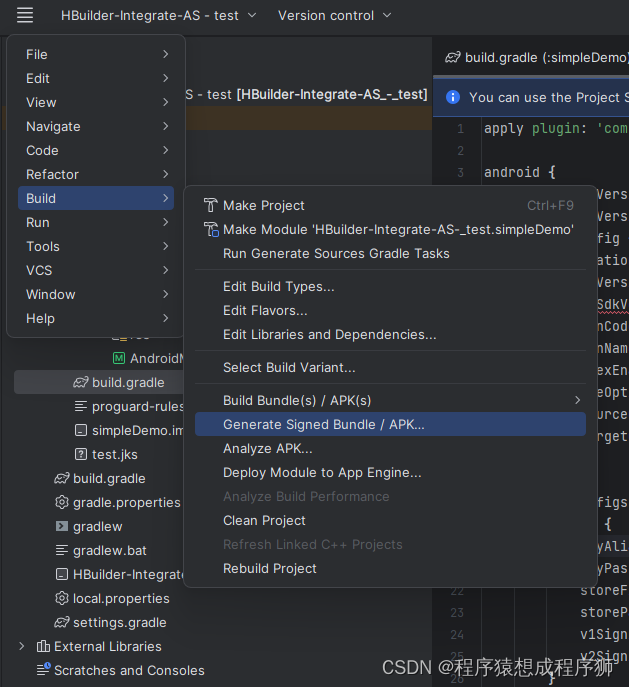Select Analyze APK option
This screenshot has height=687, width=629.
(x=267, y=448)
